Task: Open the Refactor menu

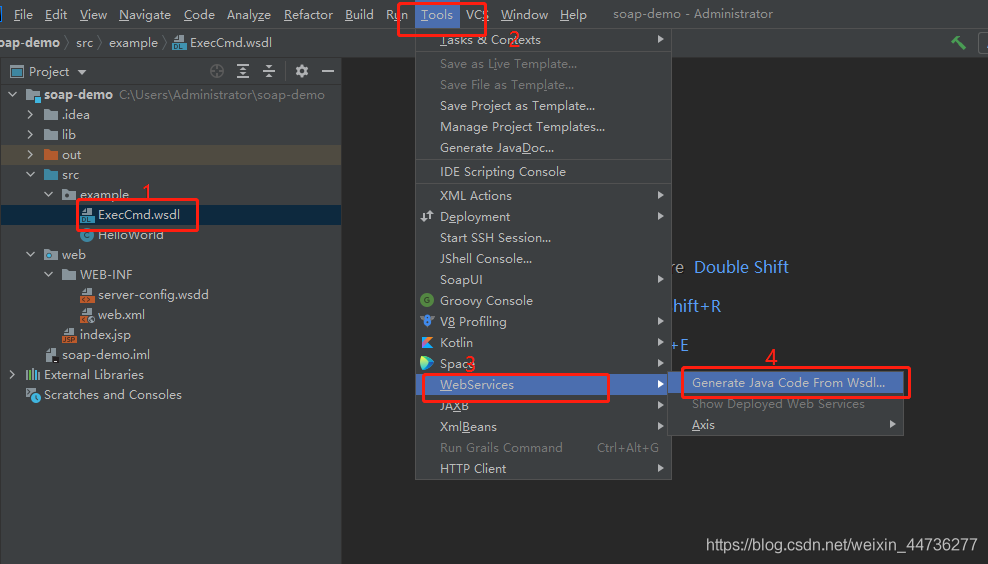Action: [x=308, y=14]
